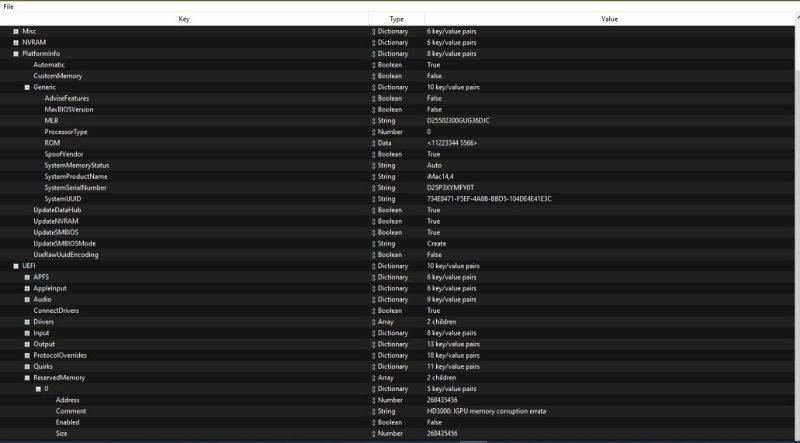
Task: Click the horizontal scrollbar thumb at bottom
Action: tap(473, 441)
